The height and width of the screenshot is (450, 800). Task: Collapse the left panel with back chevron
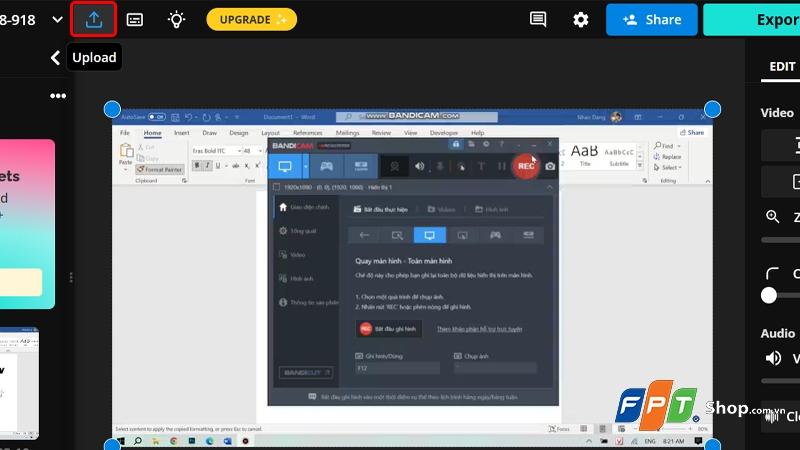tap(55, 58)
